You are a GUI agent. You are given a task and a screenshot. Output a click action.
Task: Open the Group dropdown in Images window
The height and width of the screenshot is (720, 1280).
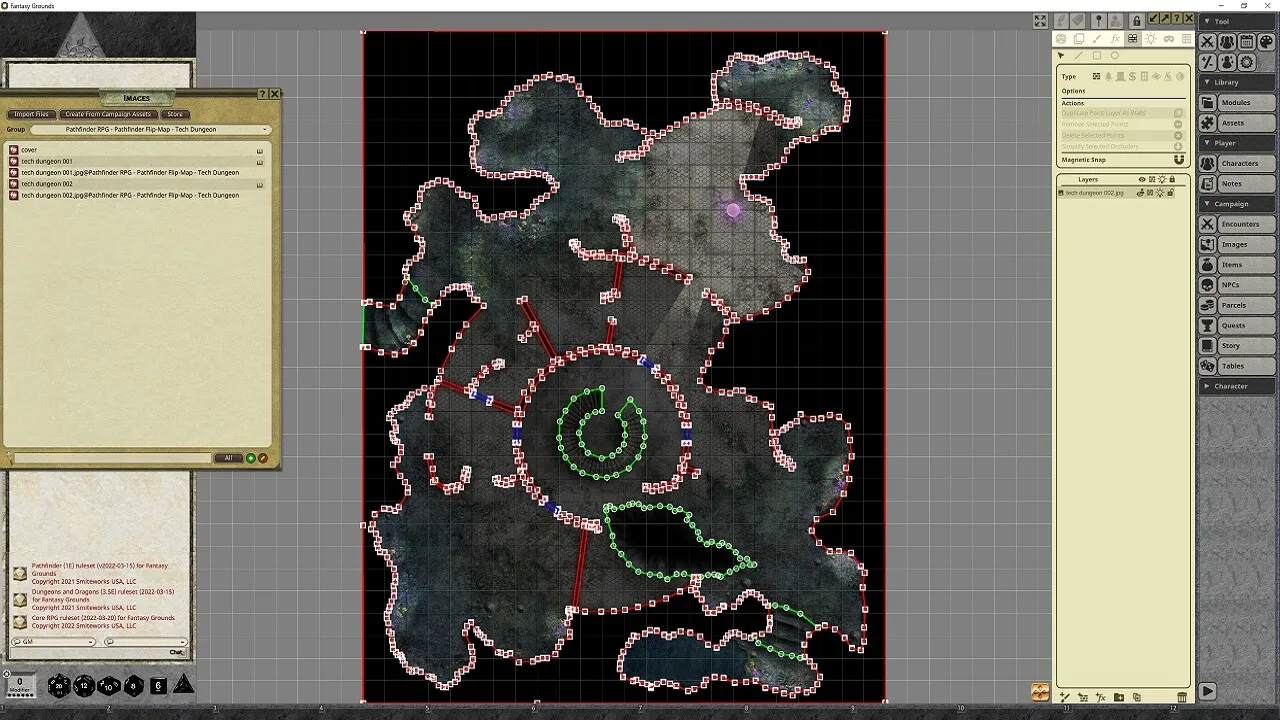coord(150,129)
